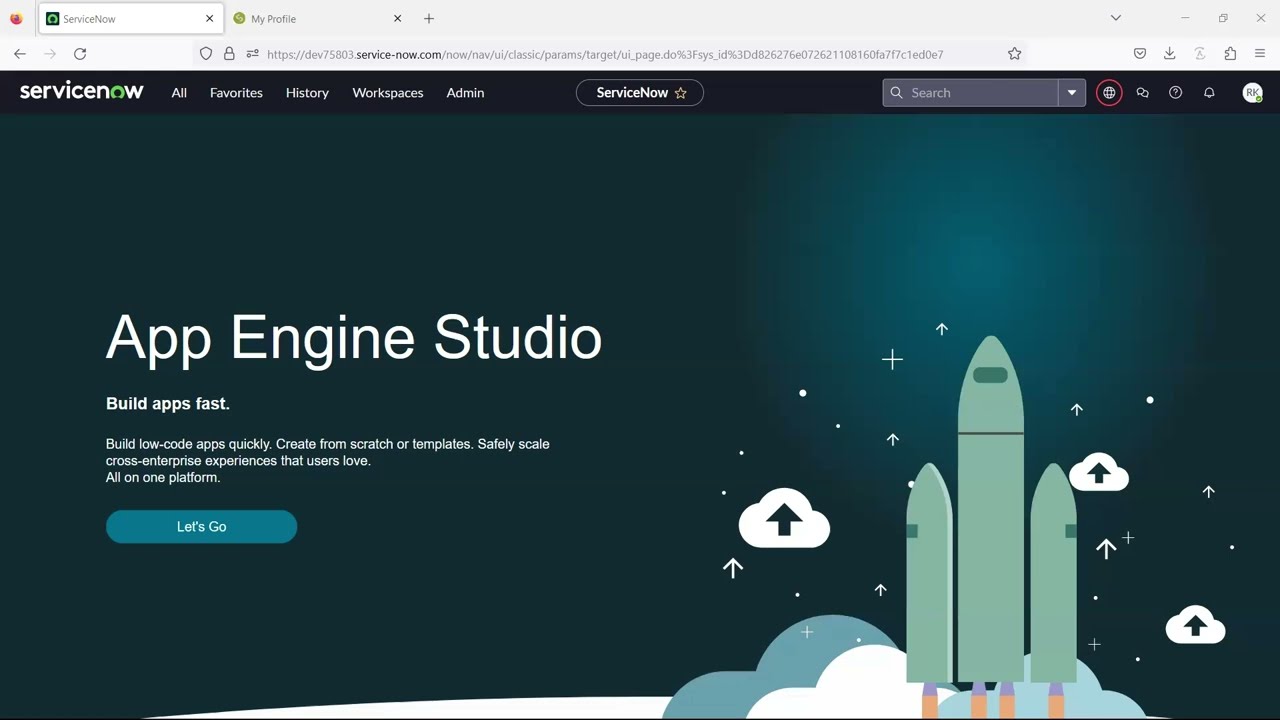Bookmark this page with the star icon
Screen dimensions: 1280x720
(x=1014, y=54)
